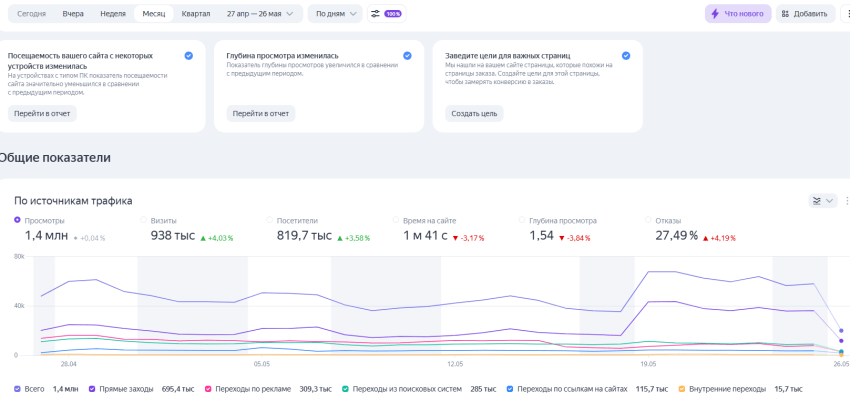The height and width of the screenshot is (402, 850).
Task: Click the orange Внутренние переходы color swatch
Action: coord(682,389)
